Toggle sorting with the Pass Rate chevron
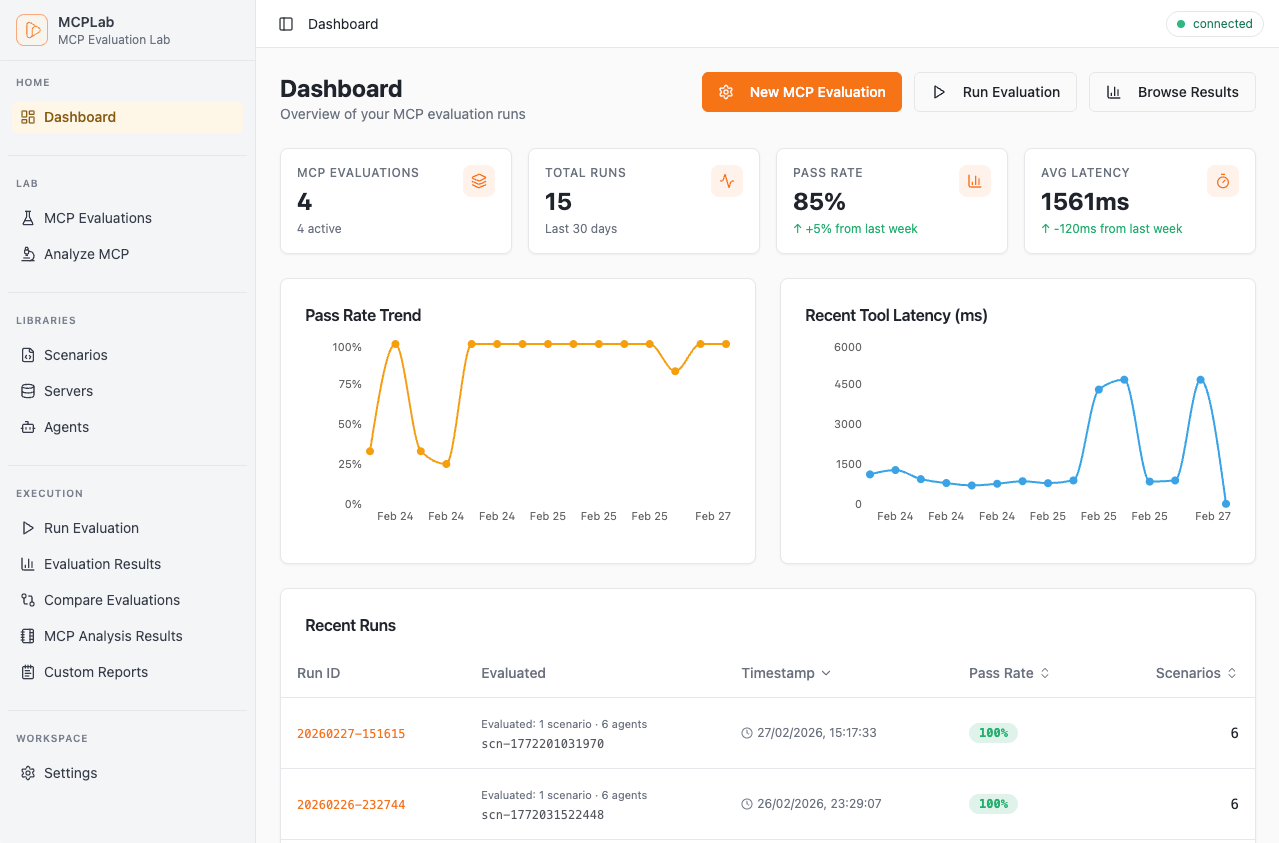 (x=1046, y=673)
